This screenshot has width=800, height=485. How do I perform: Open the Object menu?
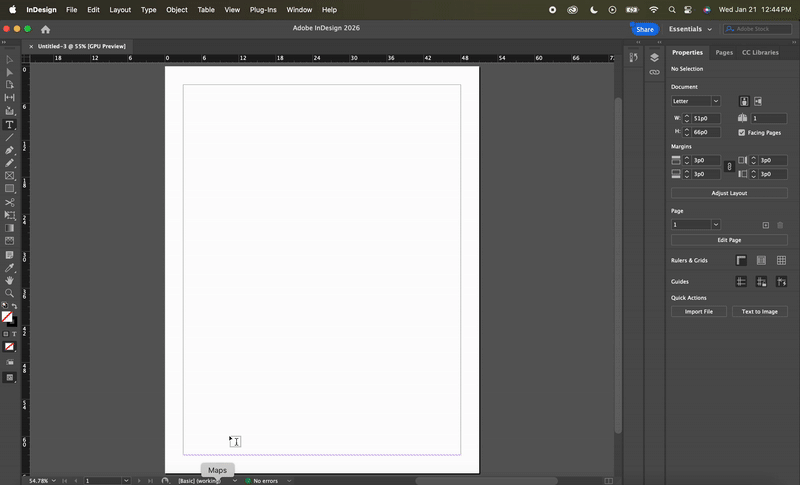[x=177, y=10]
